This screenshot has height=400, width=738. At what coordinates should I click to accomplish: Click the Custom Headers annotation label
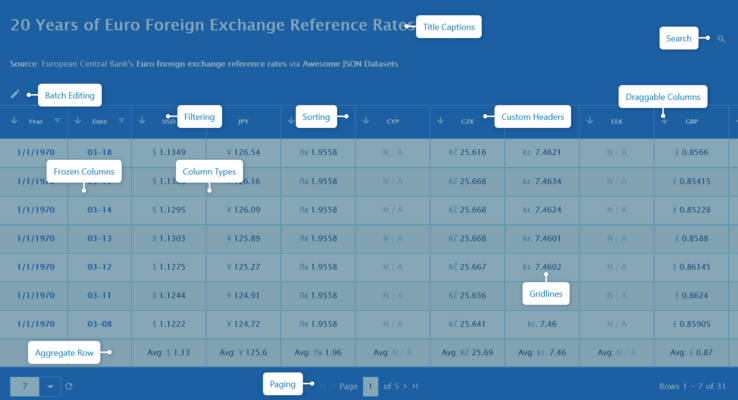[533, 117]
